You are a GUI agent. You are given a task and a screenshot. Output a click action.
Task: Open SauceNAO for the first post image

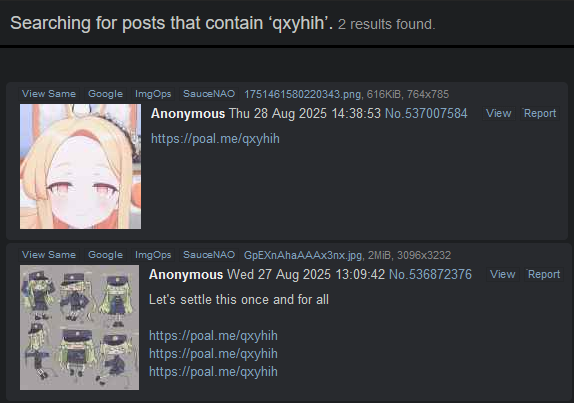[x=209, y=94]
